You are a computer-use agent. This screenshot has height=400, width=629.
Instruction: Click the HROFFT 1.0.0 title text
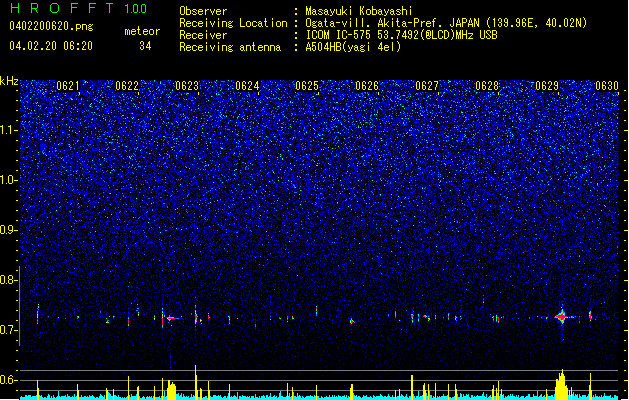(x=79, y=8)
